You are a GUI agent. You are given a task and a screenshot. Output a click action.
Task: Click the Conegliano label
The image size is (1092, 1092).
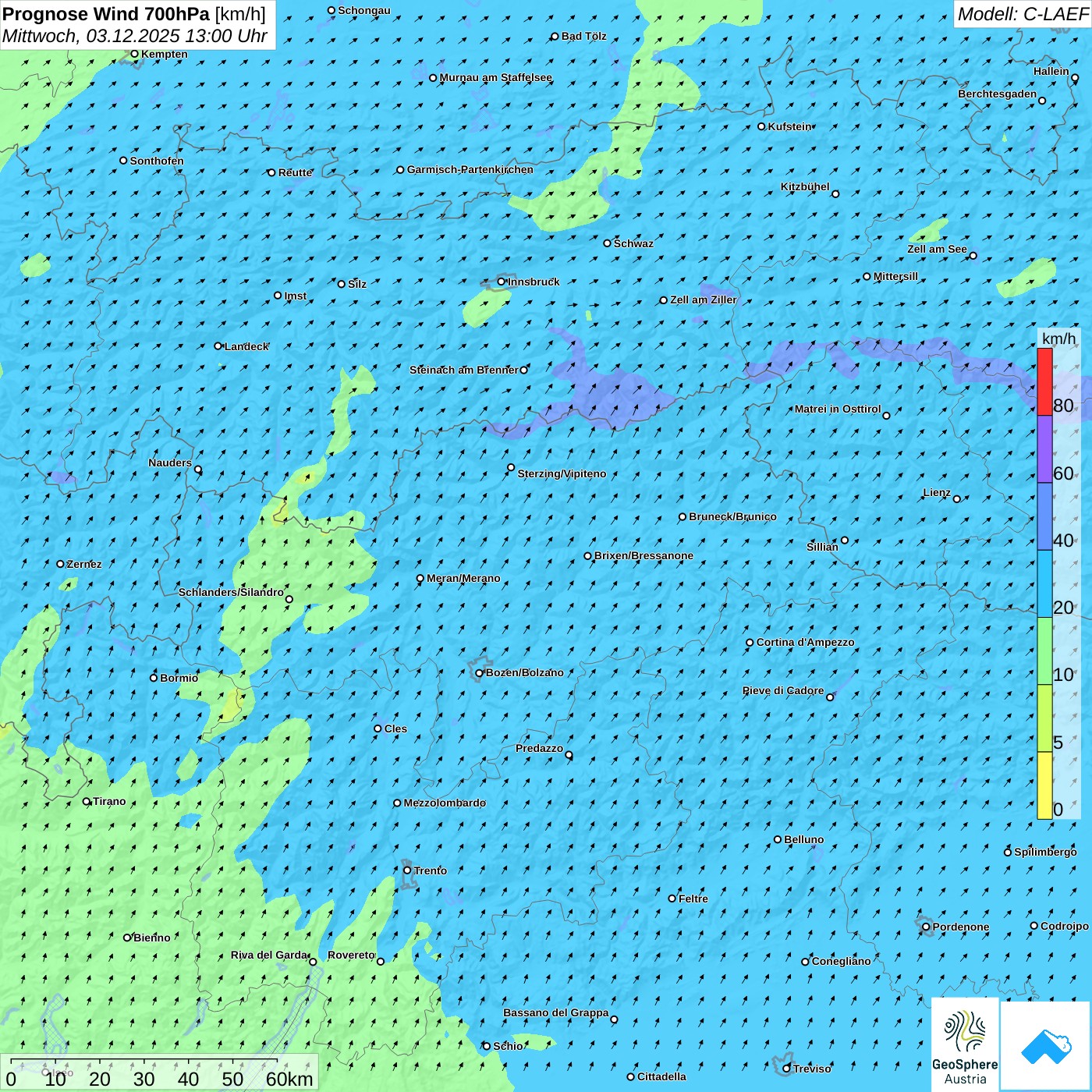click(x=841, y=961)
